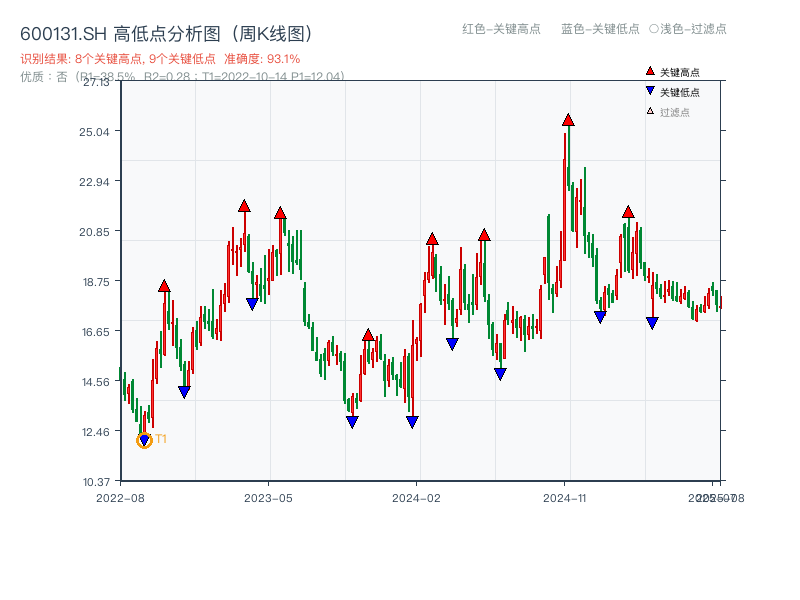The image size is (800, 600).
Task: Click the rightmost blue key-low triangle marker
Action: [653, 322]
